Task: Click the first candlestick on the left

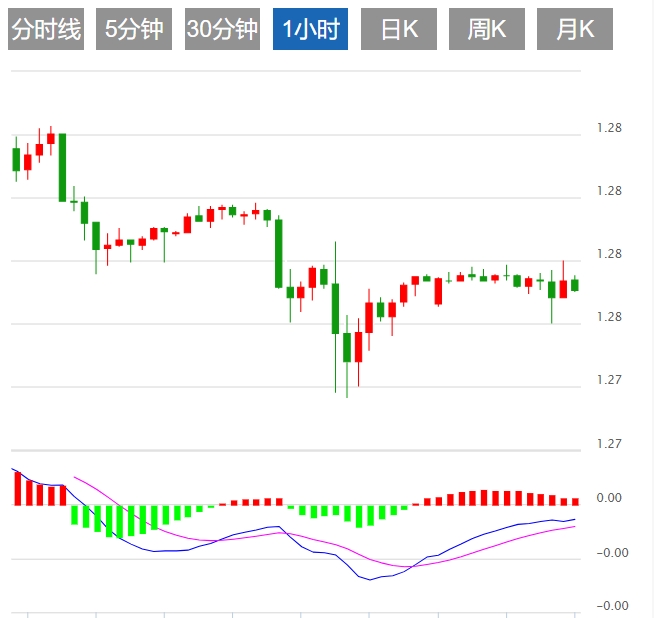Action: 16,159
